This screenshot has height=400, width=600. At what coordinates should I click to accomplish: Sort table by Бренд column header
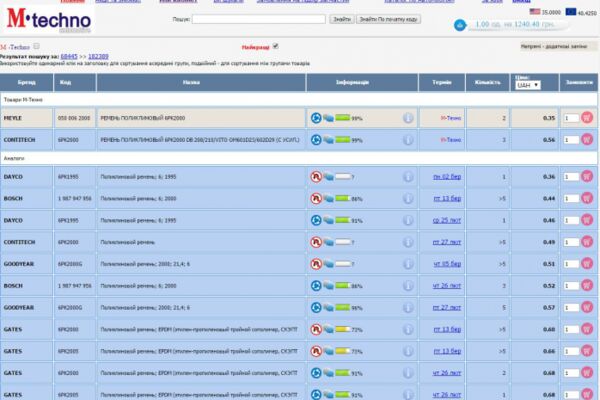(26, 82)
